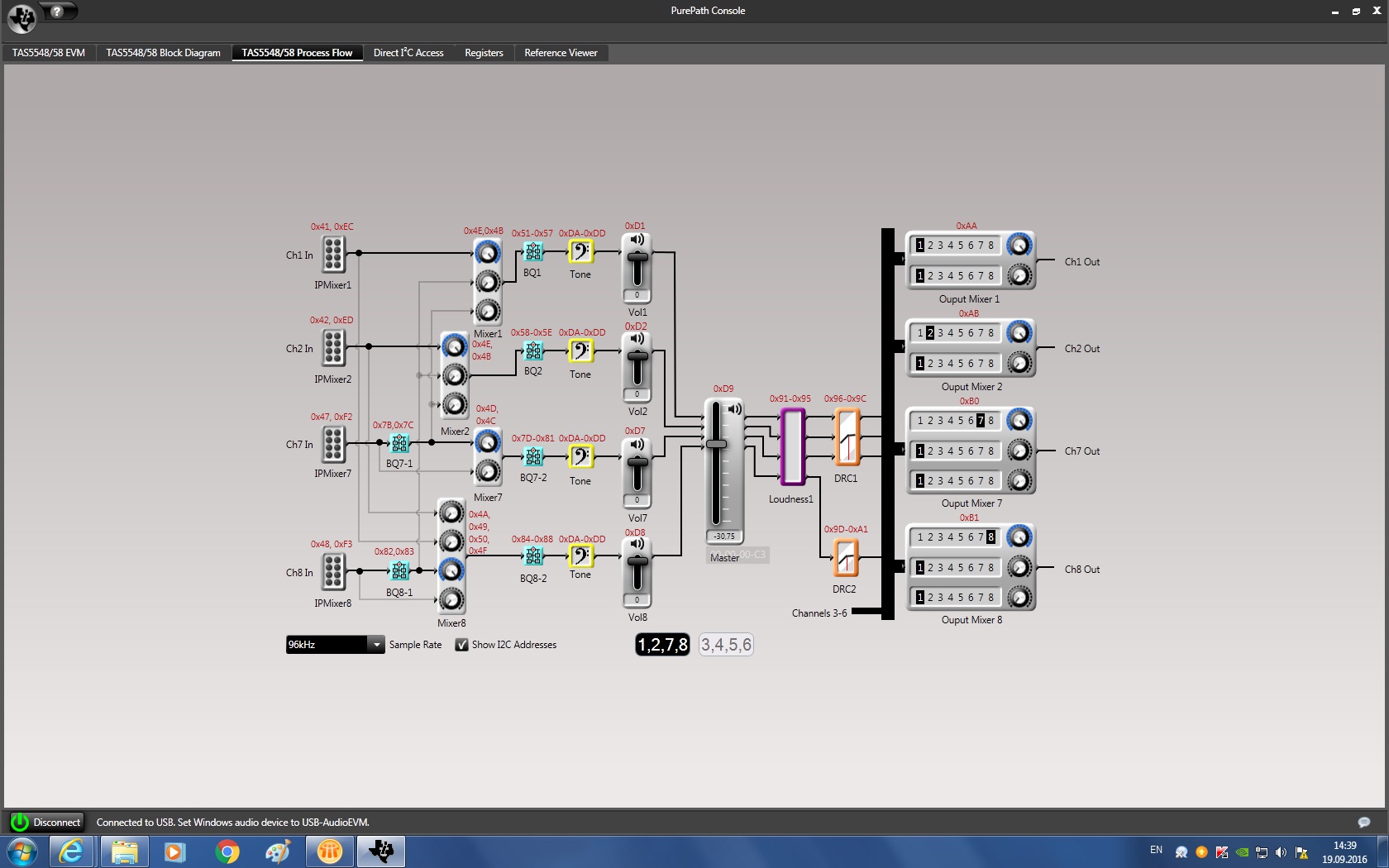The width and height of the screenshot is (1389, 868).
Task: Click the top gain knob of Ouput Mixer 8
Action: 1019,537
